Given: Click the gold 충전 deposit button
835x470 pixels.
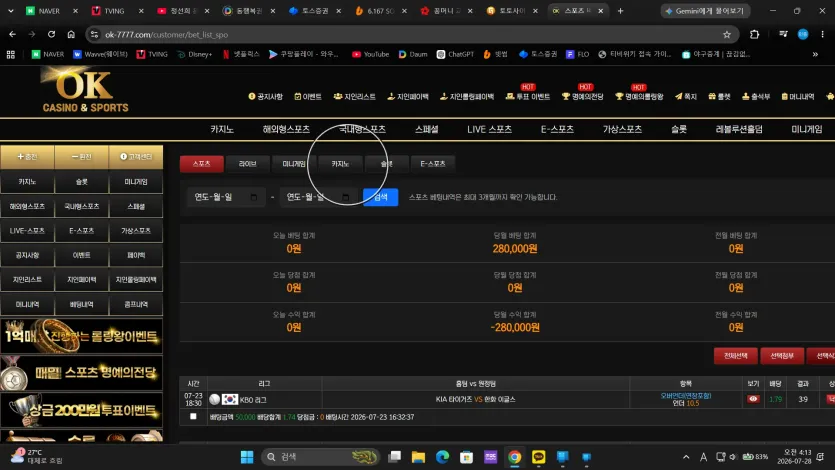Looking at the screenshot, I should coord(27,156).
